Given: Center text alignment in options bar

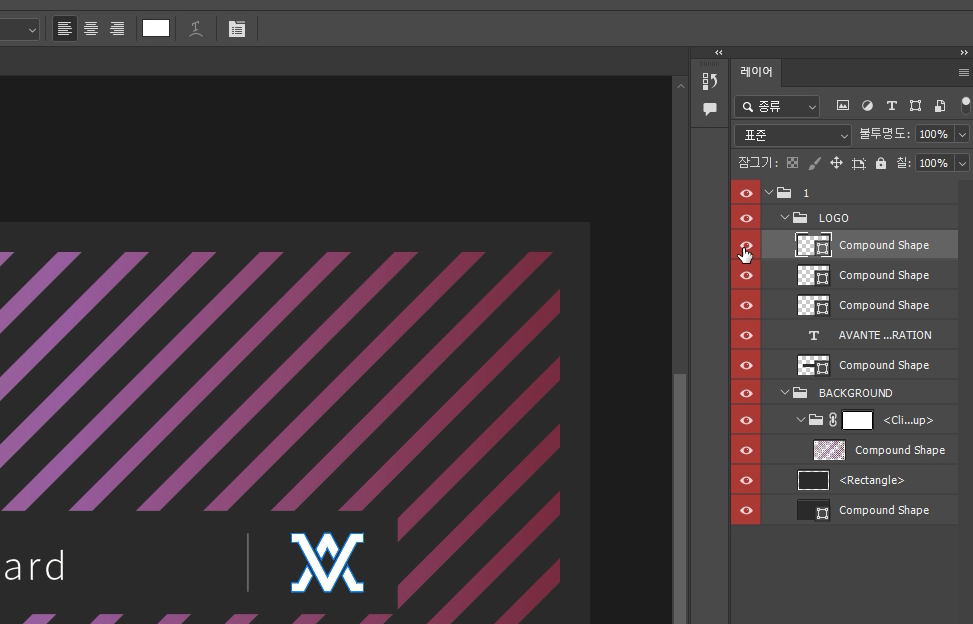Looking at the screenshot, I should (x=91, y=29).
